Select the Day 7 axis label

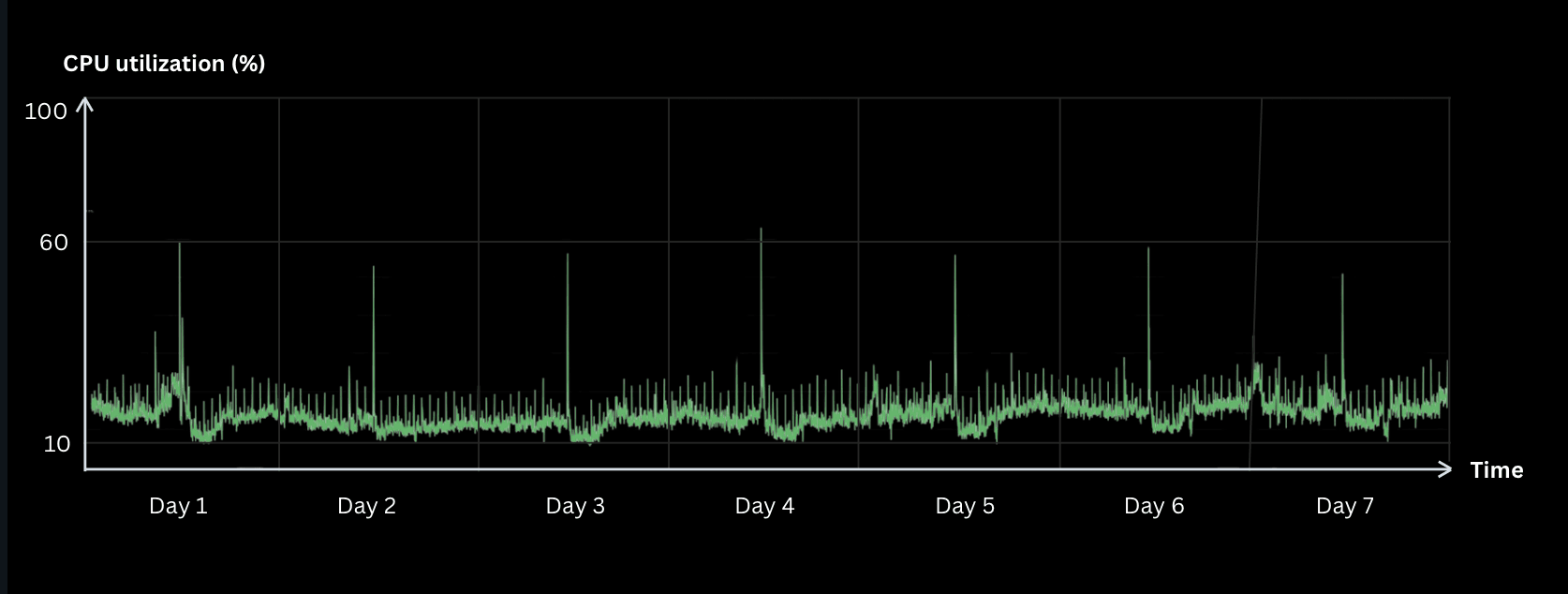point(1344,506)
